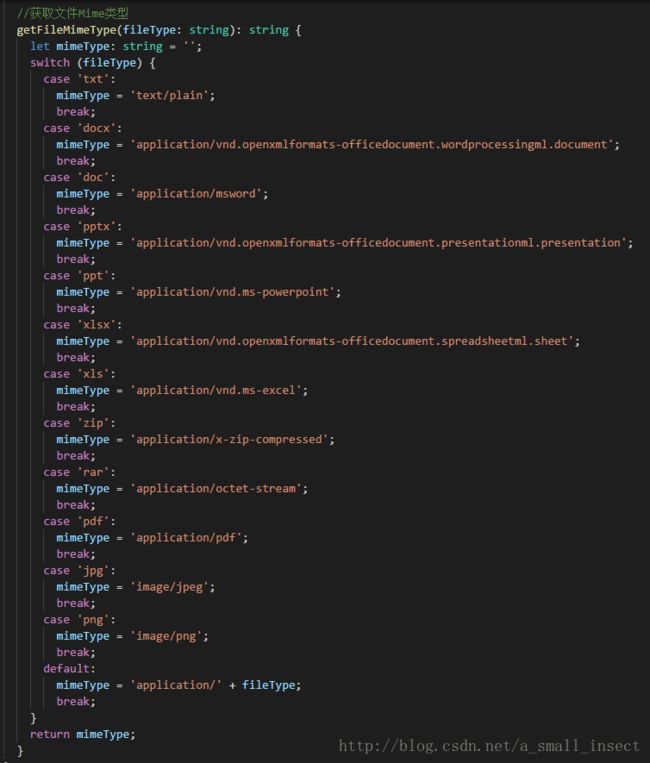Click the case 'xls' label
Image resolution: width=650 pixels, height=763 pixels.
pos(79,374)
